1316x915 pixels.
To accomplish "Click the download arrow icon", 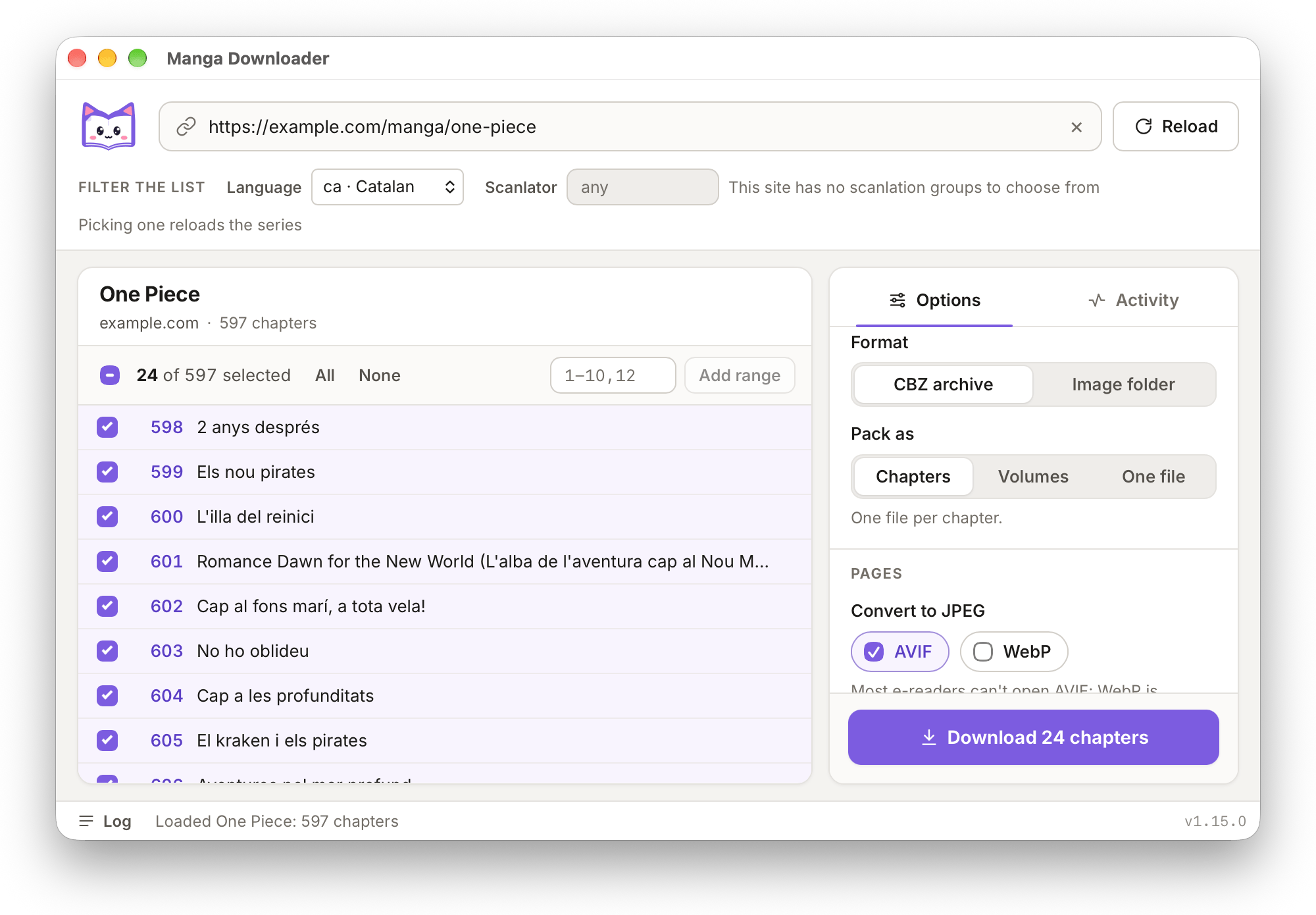I will tap(928, 737).
